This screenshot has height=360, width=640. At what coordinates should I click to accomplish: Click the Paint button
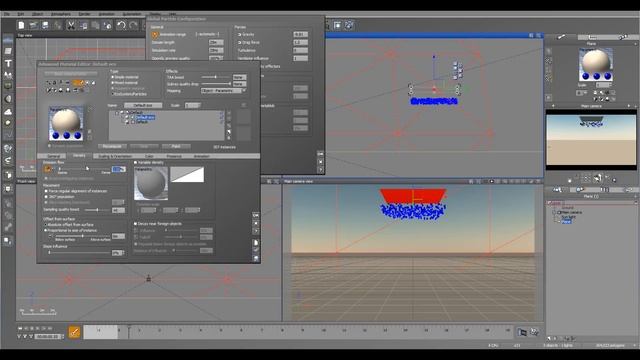[x=176, y=146]
